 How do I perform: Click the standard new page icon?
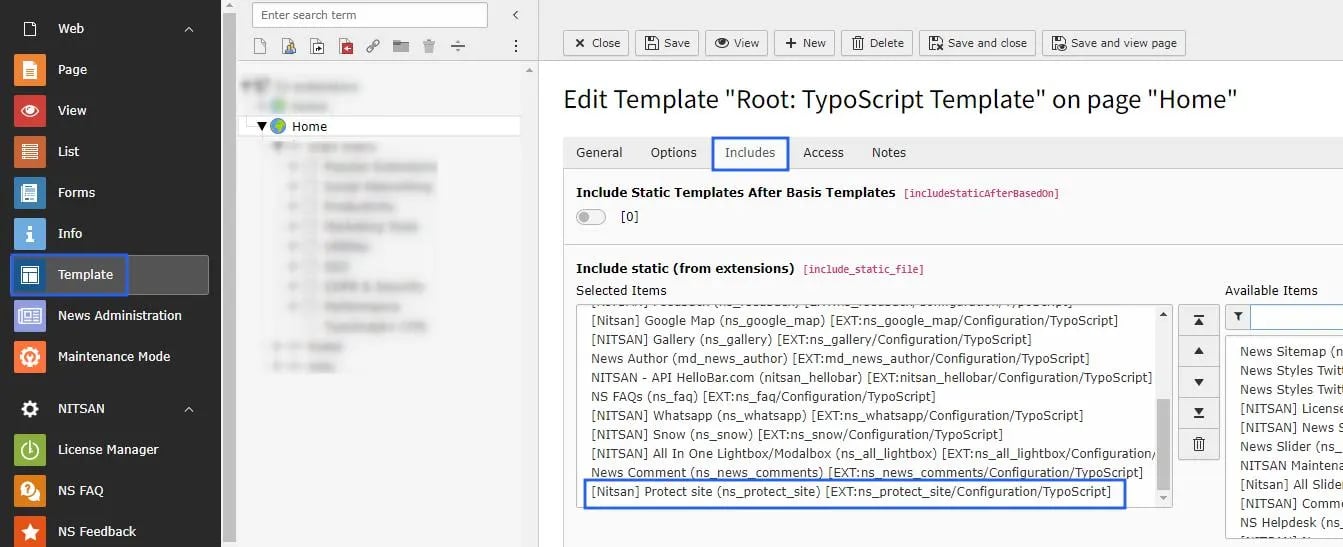(260, 46)
